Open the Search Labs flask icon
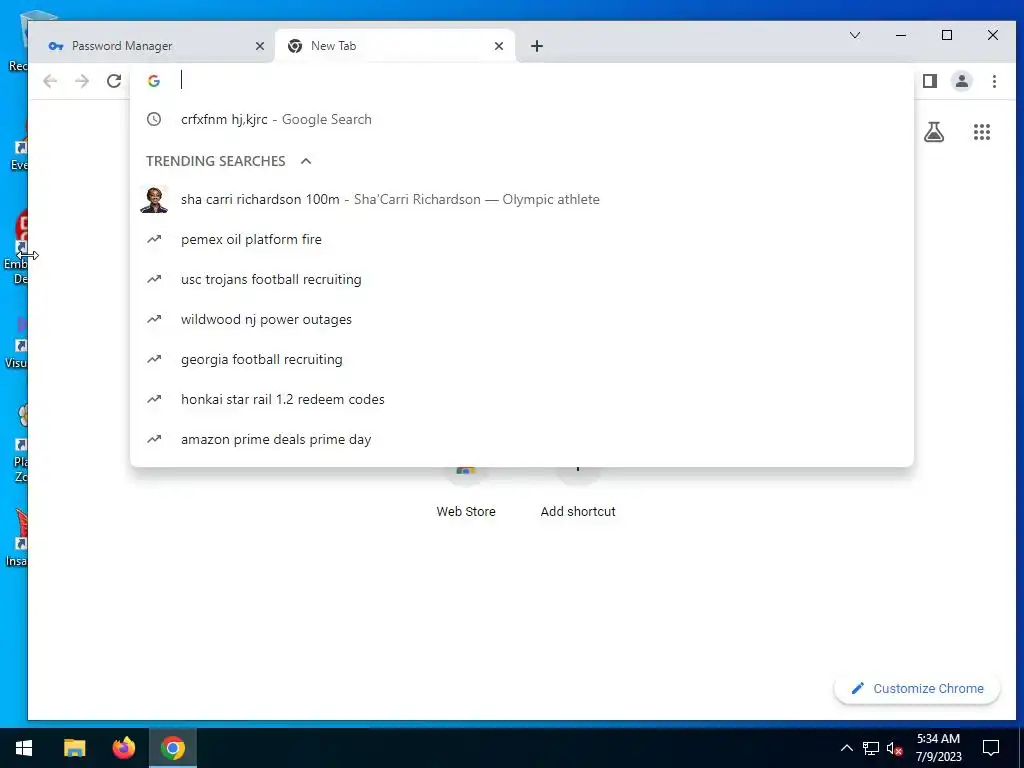 [934, 133]
